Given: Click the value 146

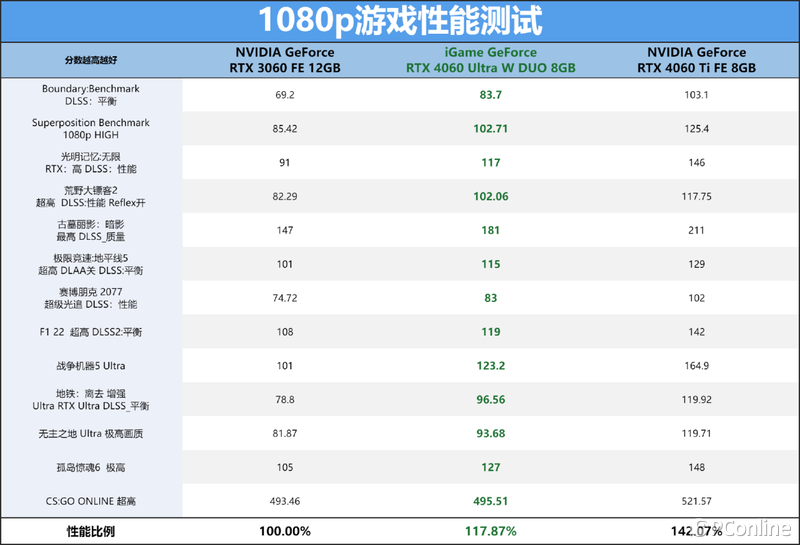Looking at the screenshot, I should click(x=696, y=163).
